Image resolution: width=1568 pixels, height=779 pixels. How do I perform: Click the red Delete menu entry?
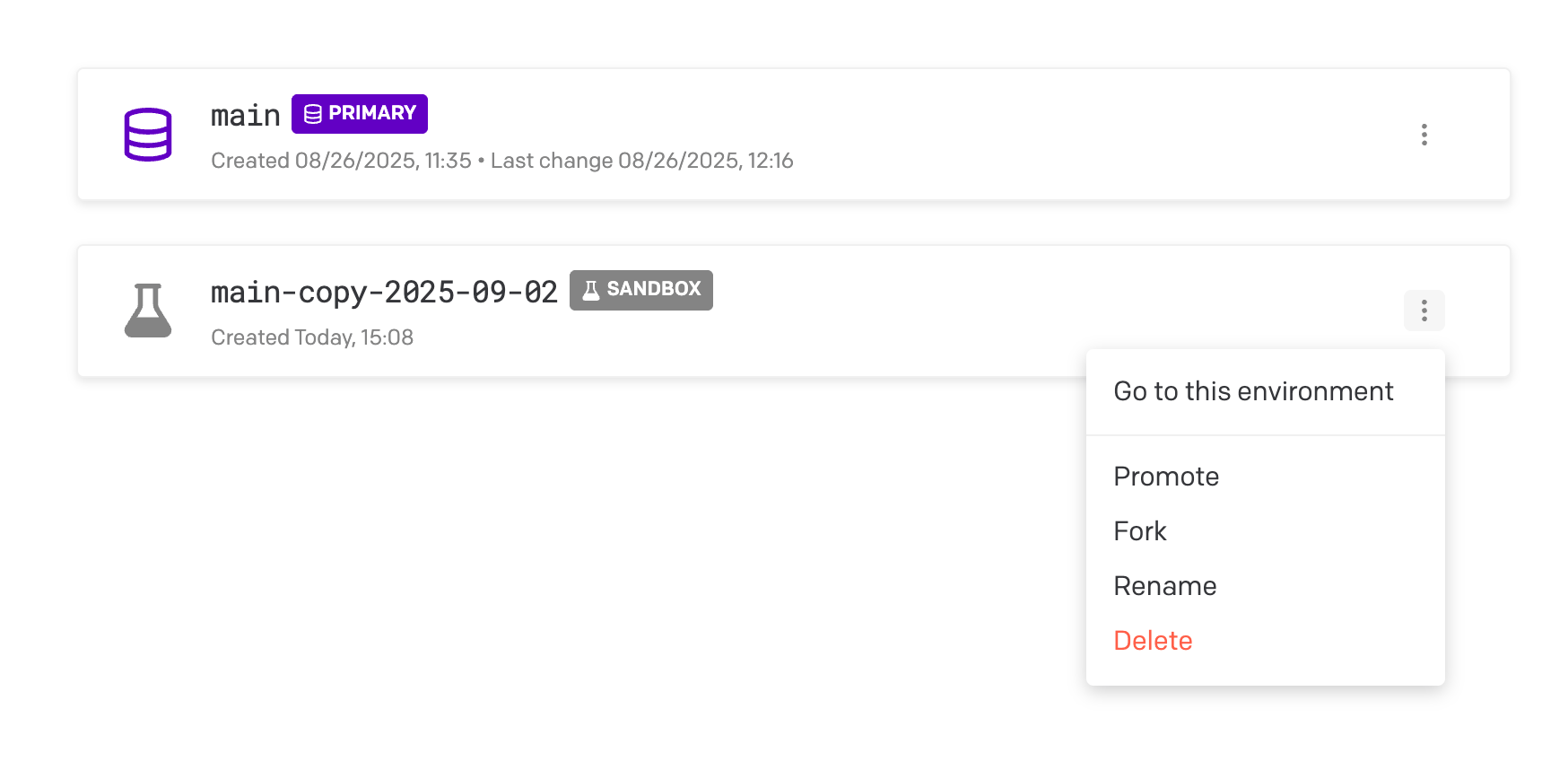point(1152,641)
